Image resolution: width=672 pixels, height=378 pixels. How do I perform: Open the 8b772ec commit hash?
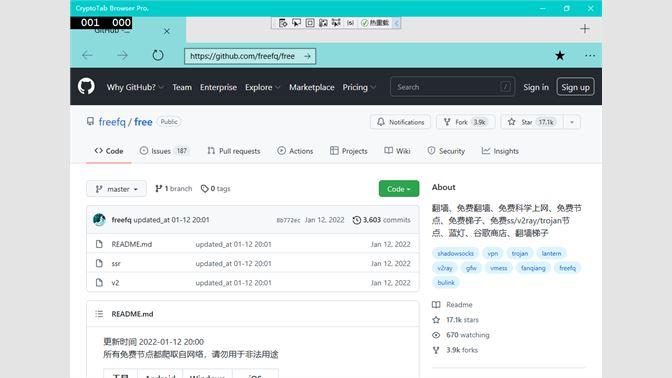[x=288, y=220]
